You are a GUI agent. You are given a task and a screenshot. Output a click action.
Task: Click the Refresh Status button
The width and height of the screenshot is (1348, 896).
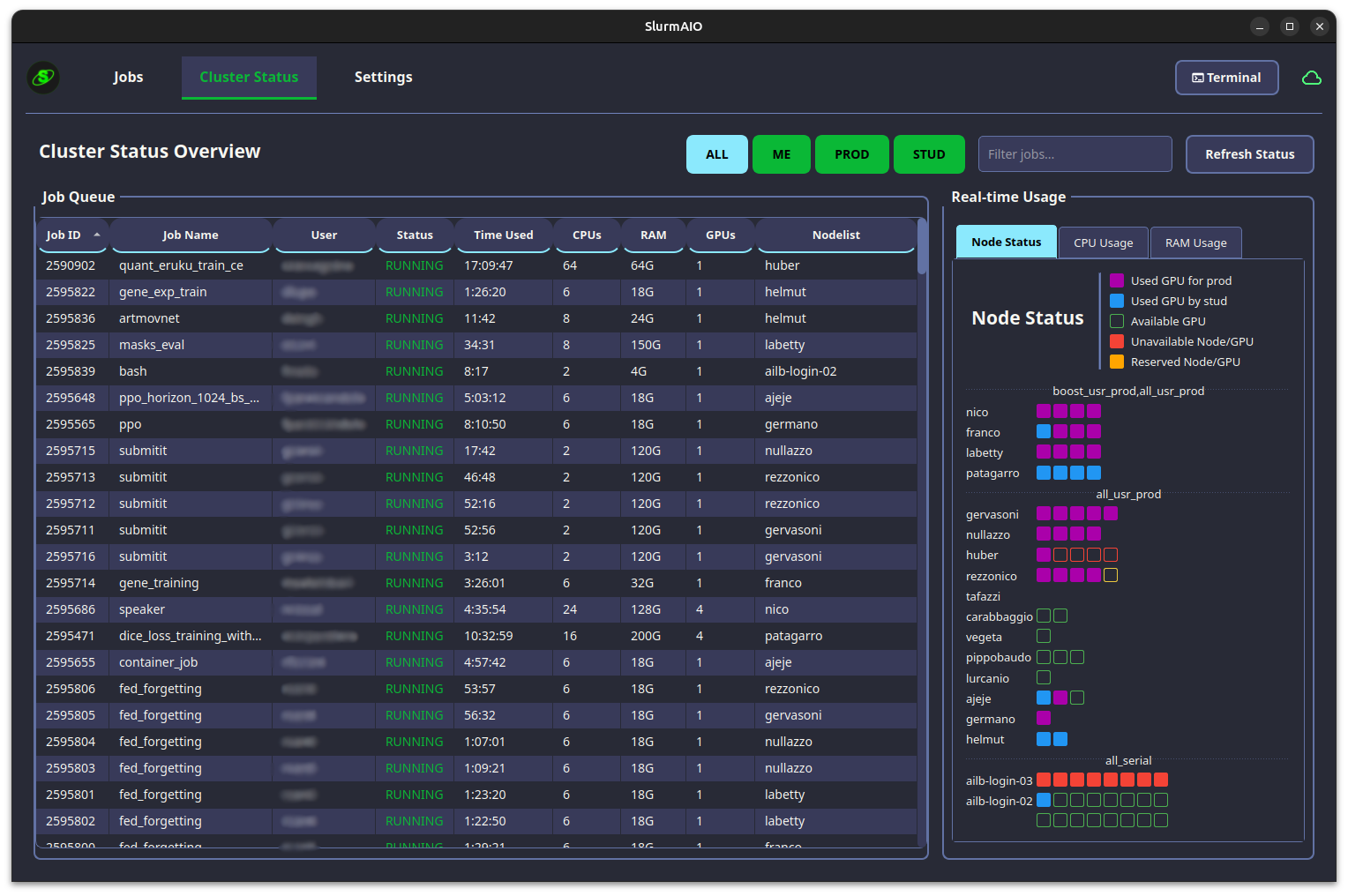coord(1249,154)
